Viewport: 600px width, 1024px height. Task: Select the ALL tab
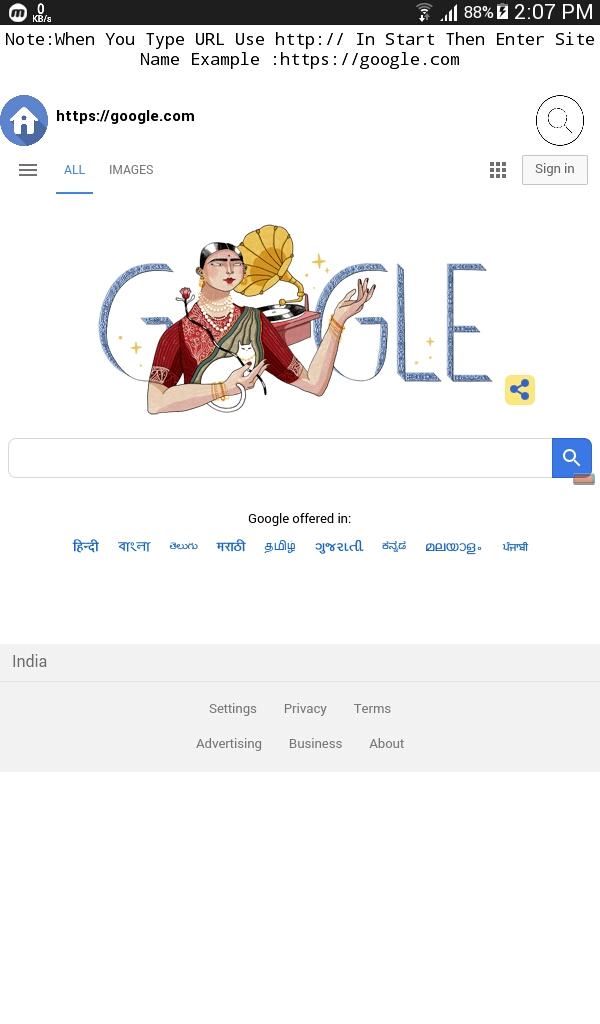coord(74,170)
